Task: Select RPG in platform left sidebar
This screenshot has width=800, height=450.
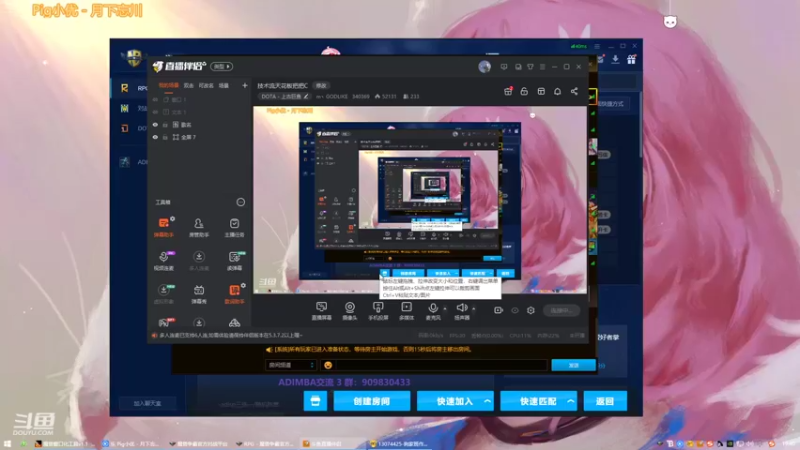Action: click(134, 88)
